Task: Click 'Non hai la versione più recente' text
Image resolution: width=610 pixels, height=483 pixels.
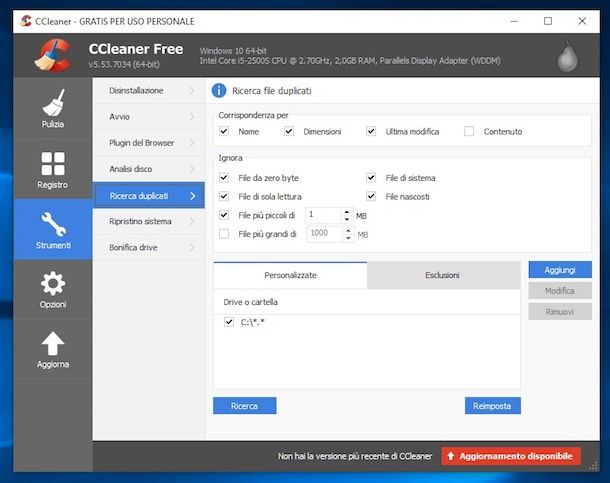Action: [x=355, y=456]
